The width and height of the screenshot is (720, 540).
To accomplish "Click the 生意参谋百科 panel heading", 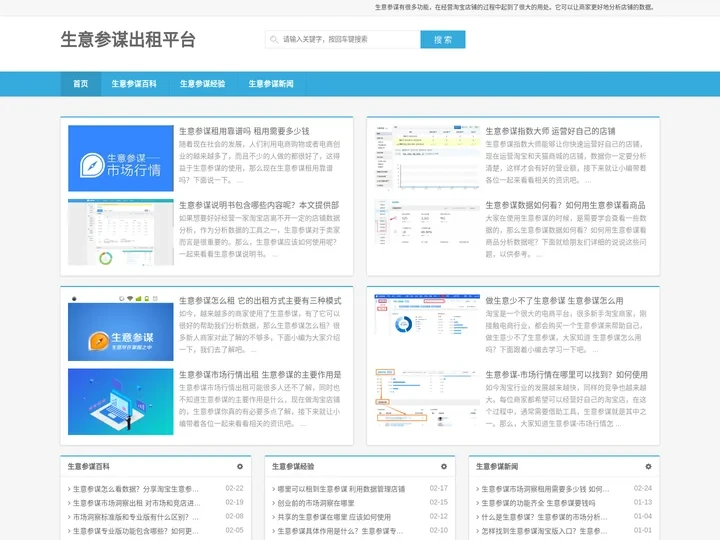I will 89,467.
